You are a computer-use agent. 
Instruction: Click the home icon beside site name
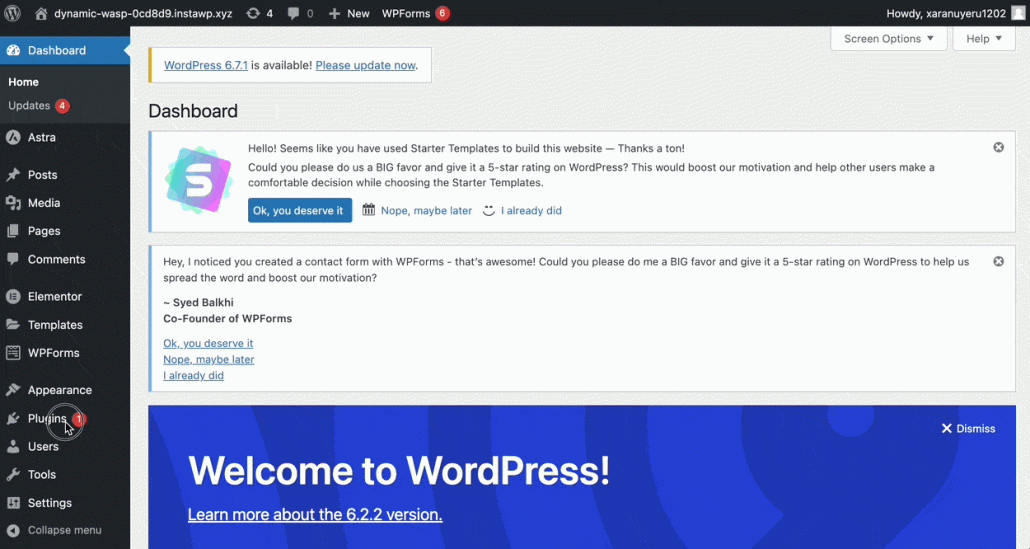pos(41,13)
